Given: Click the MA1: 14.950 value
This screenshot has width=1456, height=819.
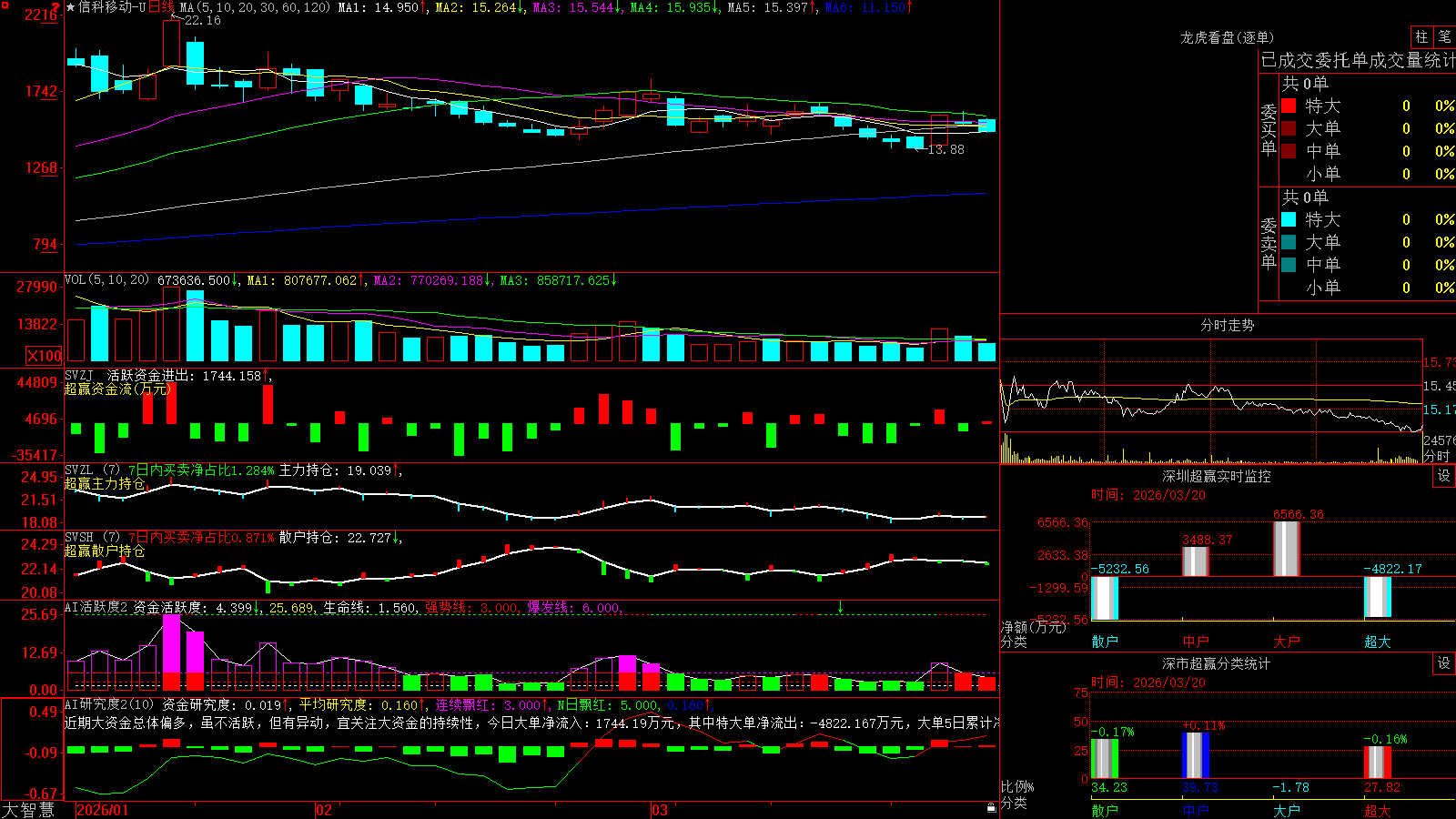Looking at the screenshot, I should click(381, 7).
